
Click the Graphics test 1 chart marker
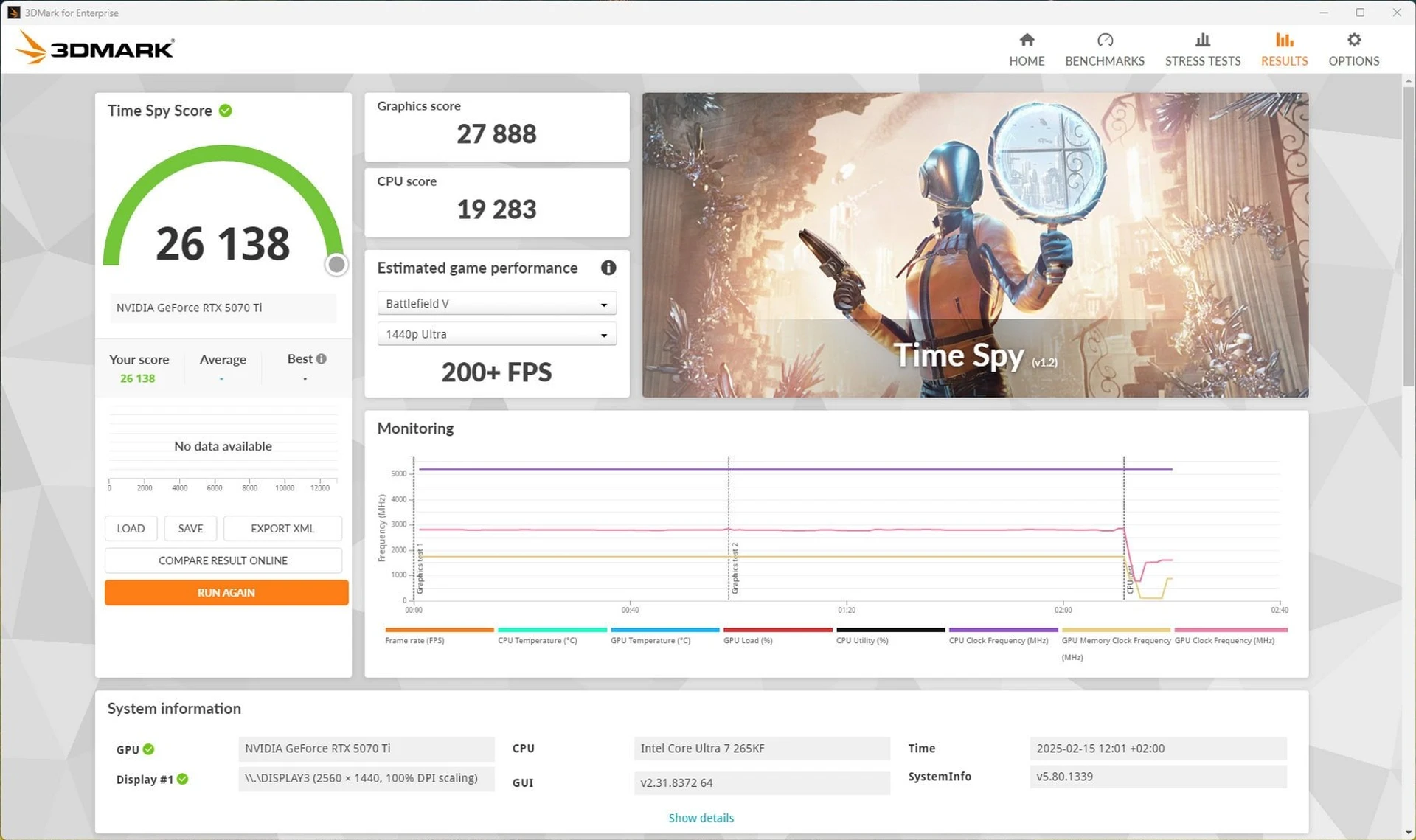[420, 569]
